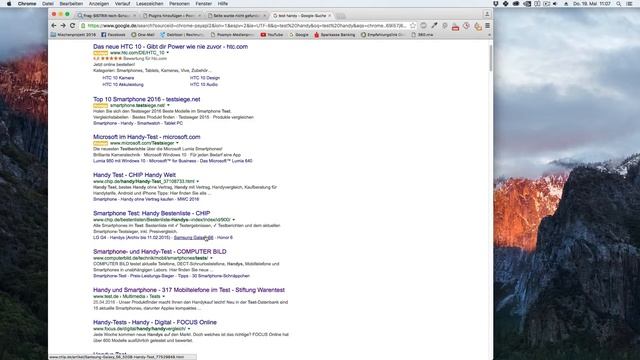Open Top 10 Smartphone 2016 testsiege.net result

(147, 99)
